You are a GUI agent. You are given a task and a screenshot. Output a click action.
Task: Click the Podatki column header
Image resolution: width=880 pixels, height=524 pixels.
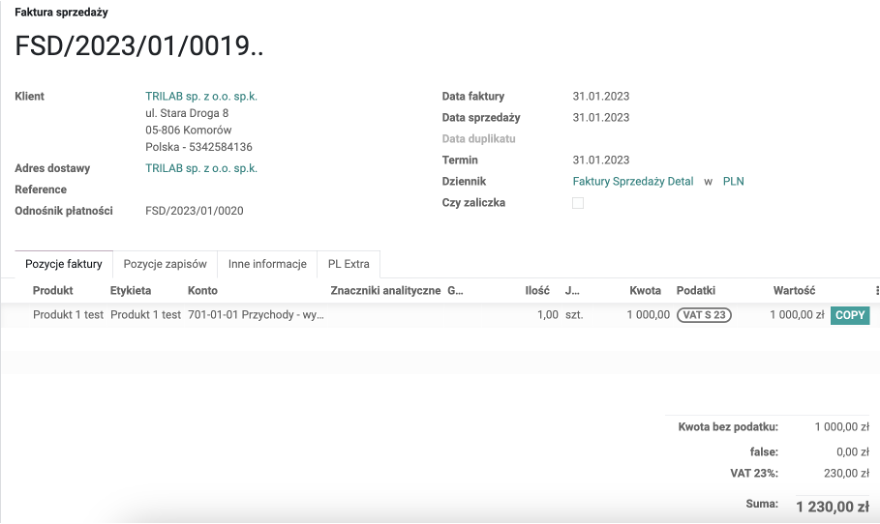click(696, 291)
